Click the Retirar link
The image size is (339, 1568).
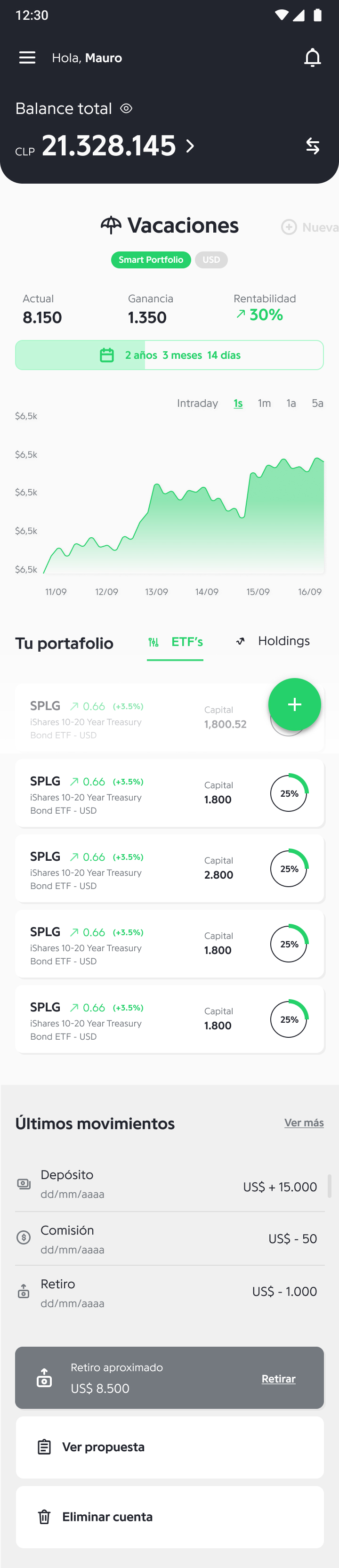pyautogui.click(x=278, y=1379)
